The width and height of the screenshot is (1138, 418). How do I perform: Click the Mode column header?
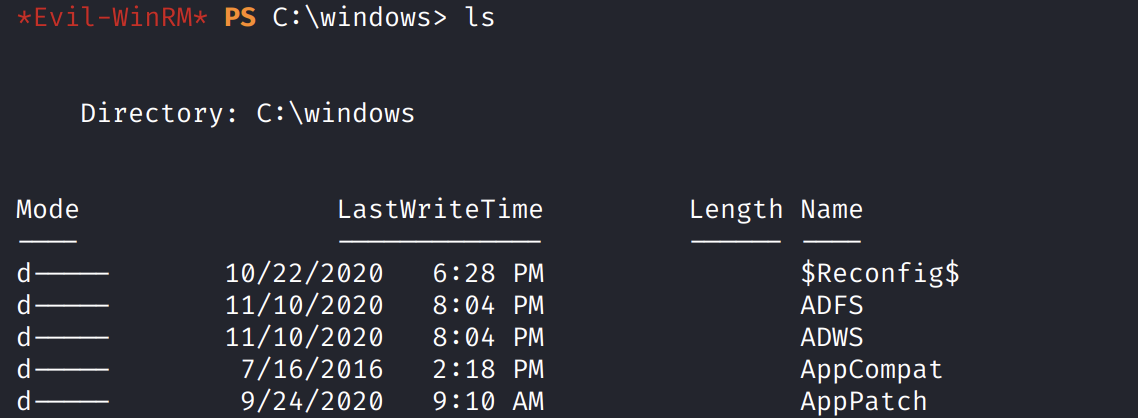tap(48, 210)
